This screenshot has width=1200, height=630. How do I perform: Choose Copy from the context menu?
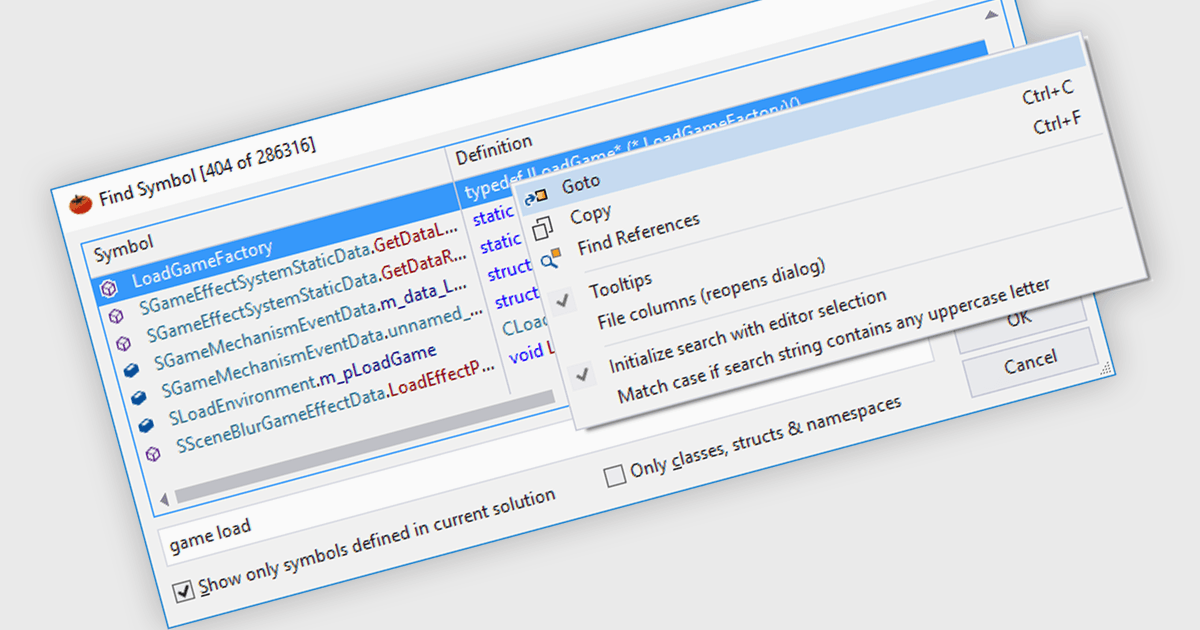590,214
